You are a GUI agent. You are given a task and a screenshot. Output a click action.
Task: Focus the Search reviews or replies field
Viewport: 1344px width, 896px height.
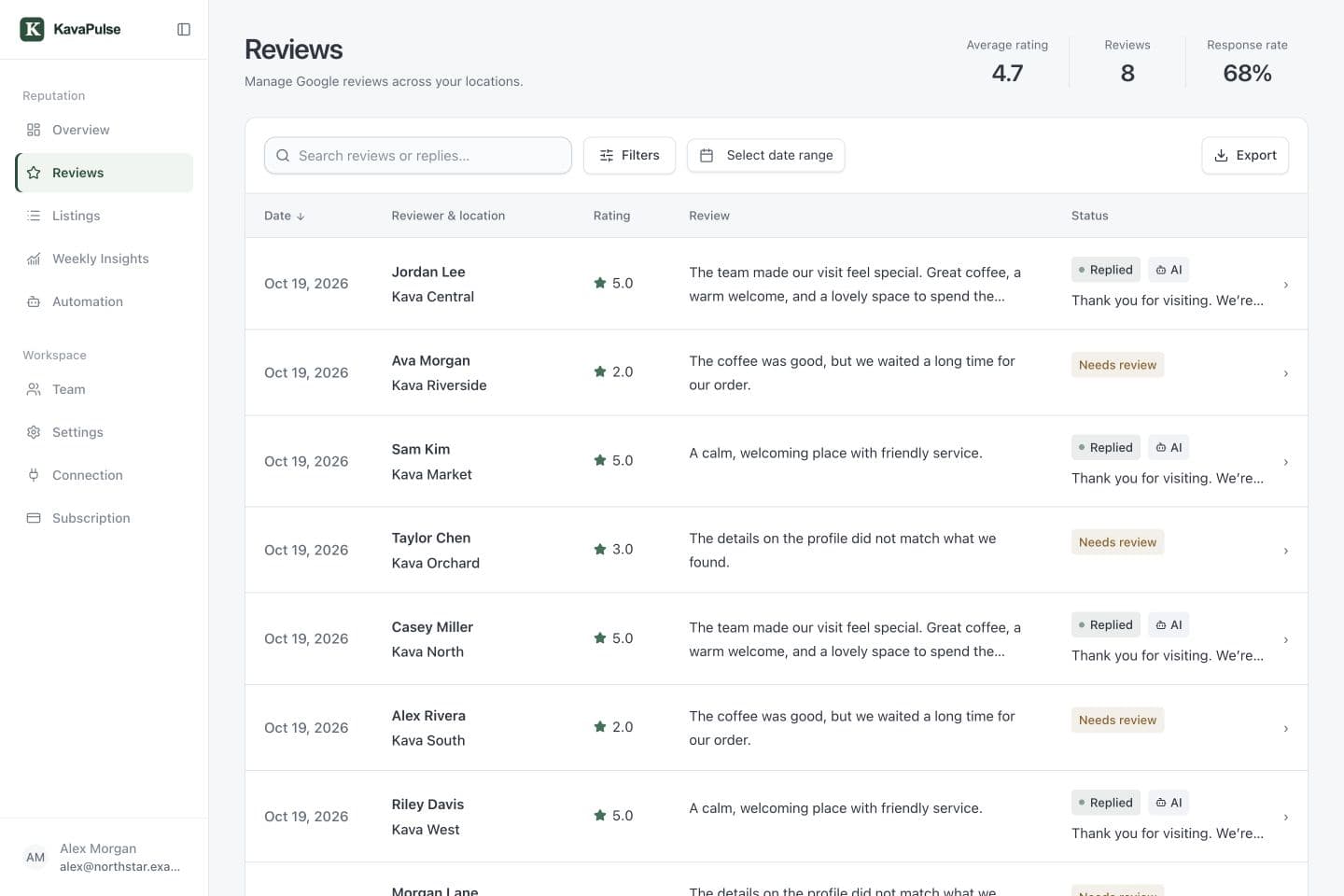coord(418,156)
